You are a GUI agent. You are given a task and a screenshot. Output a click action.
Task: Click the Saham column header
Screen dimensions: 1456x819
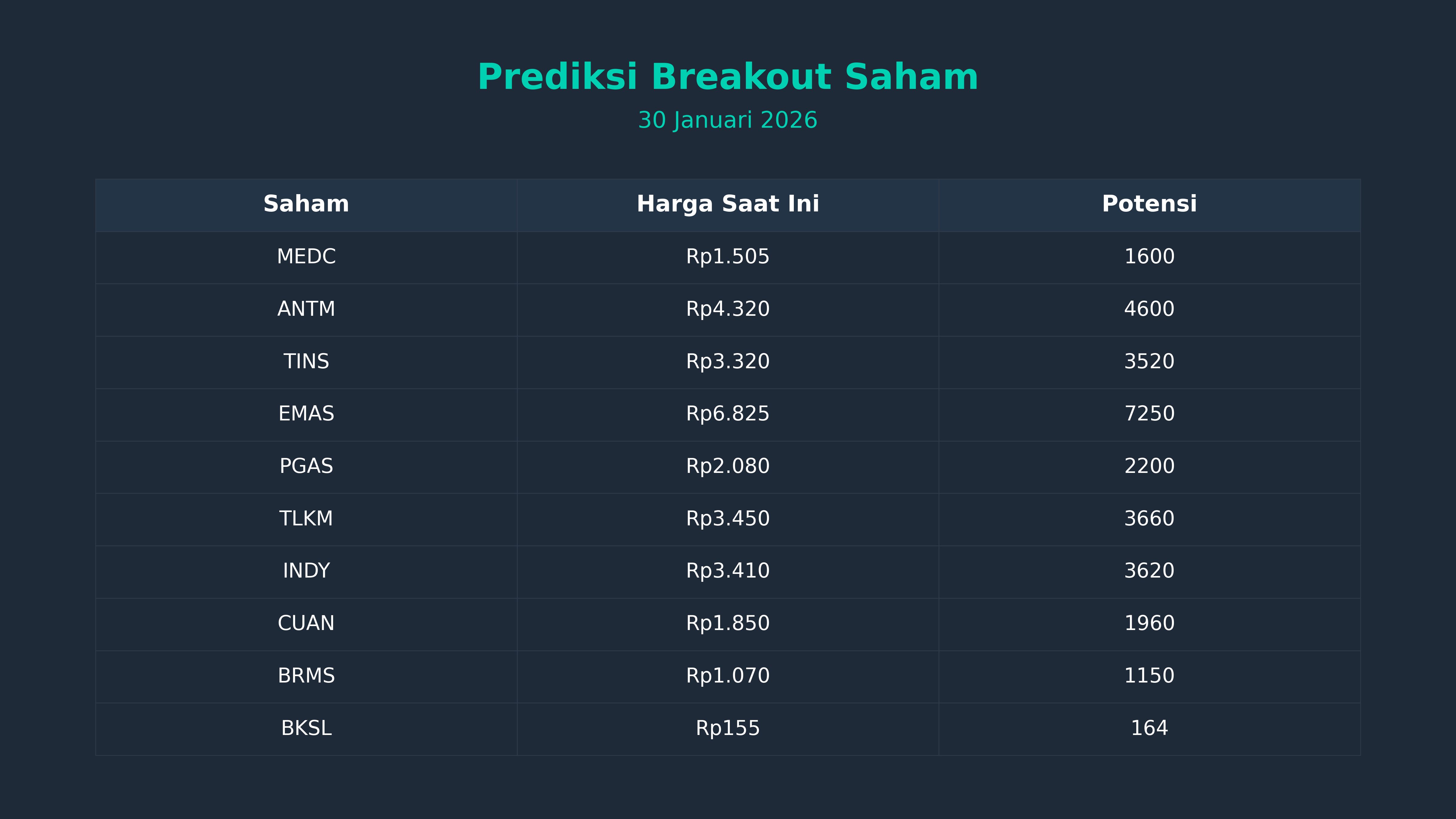(x=306, y=204)
